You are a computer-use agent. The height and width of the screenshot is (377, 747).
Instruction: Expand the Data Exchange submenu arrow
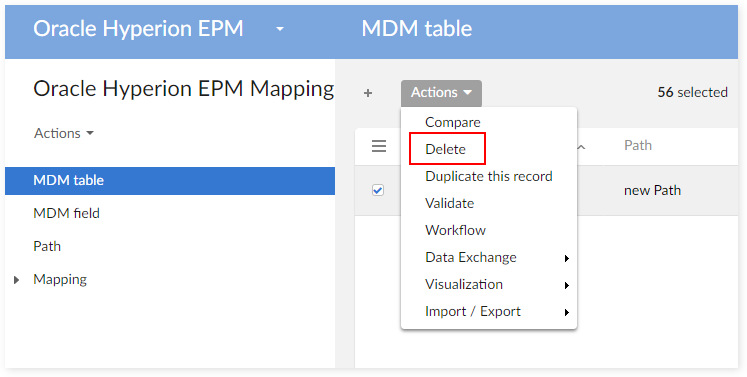tap(566, 258)
